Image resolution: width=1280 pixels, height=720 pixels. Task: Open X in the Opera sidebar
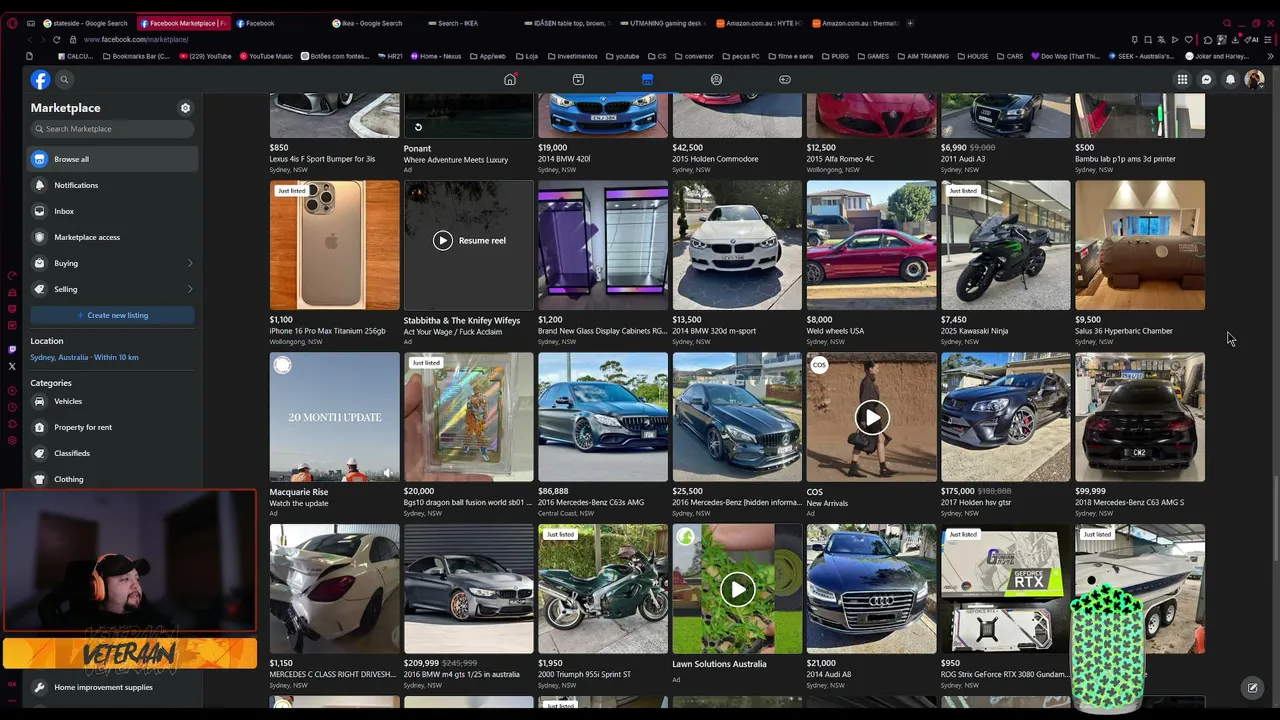point(12,367)
